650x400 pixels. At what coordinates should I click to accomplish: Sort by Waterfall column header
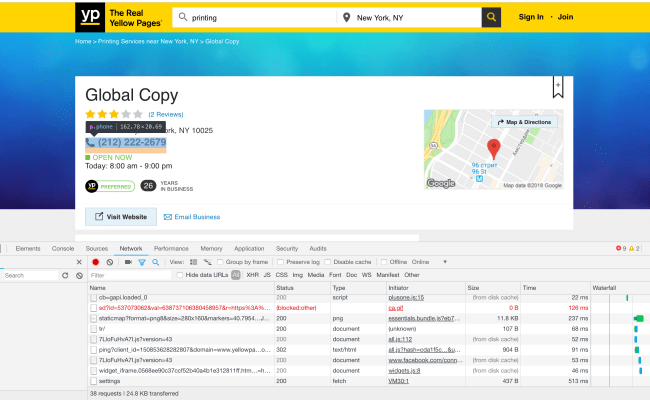pos(620,288)
